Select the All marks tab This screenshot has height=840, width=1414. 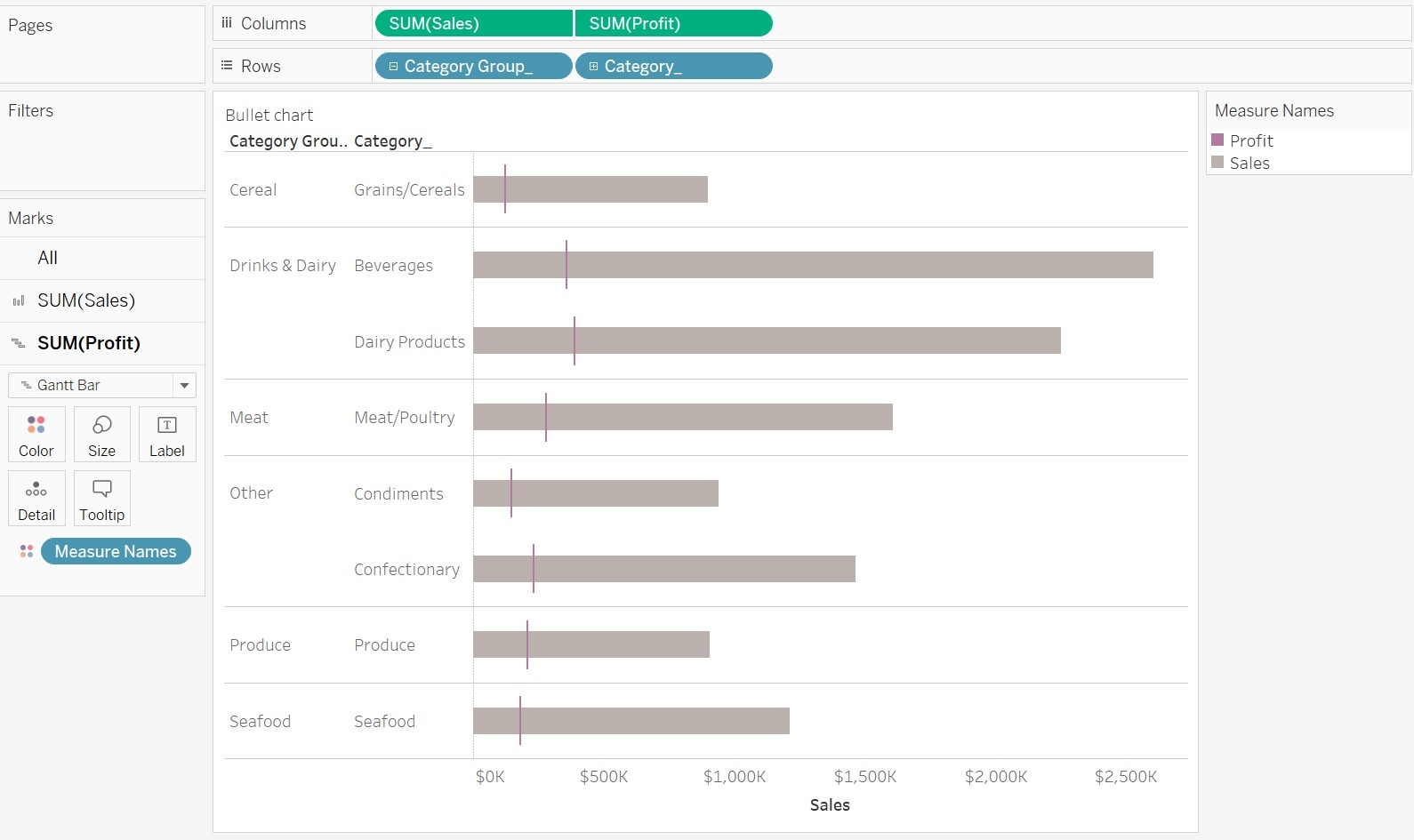pos(48,258)
